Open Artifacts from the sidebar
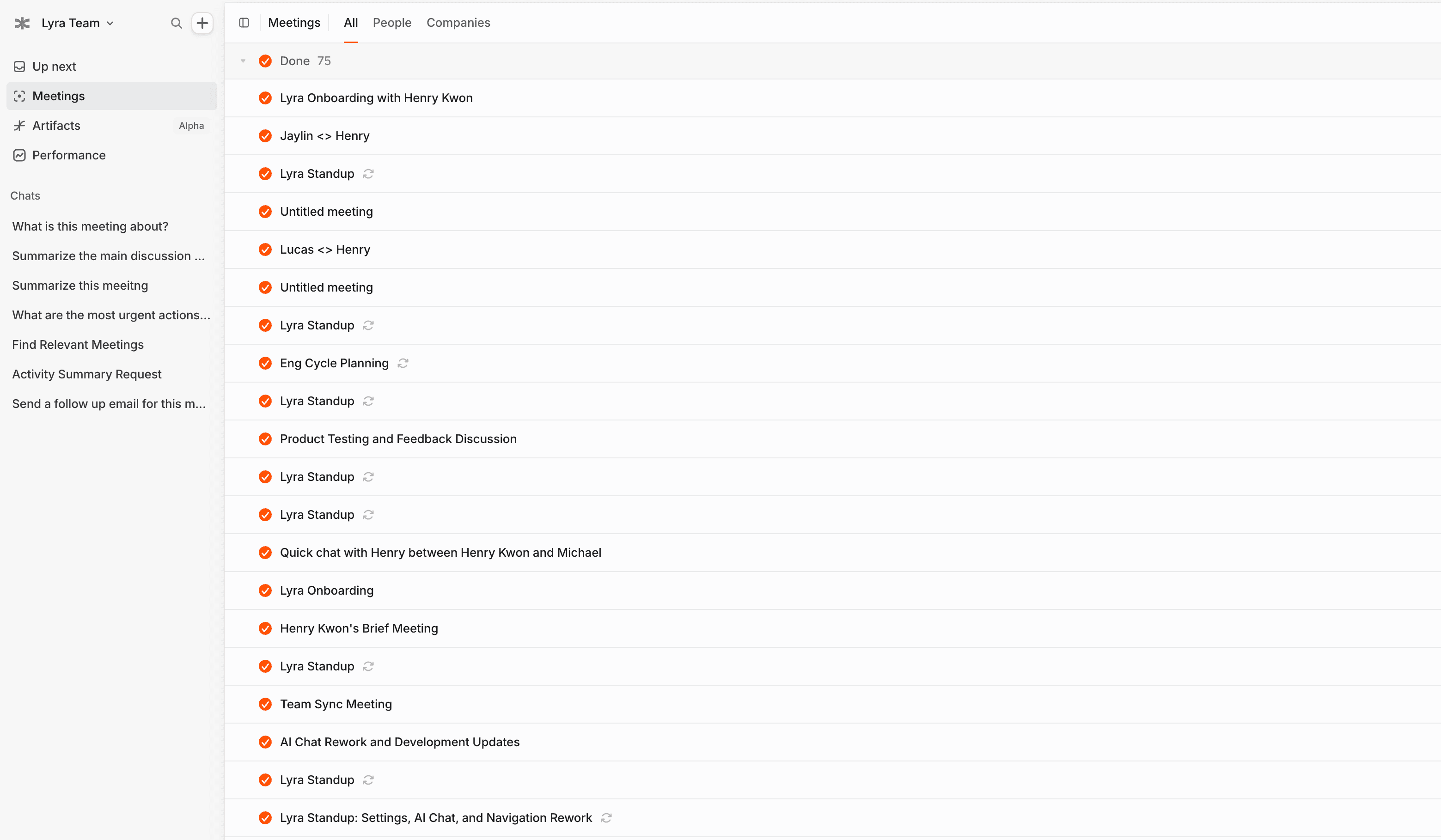Image resolution: width=1441 pixels, height=840 pixels. coord(56,125)
